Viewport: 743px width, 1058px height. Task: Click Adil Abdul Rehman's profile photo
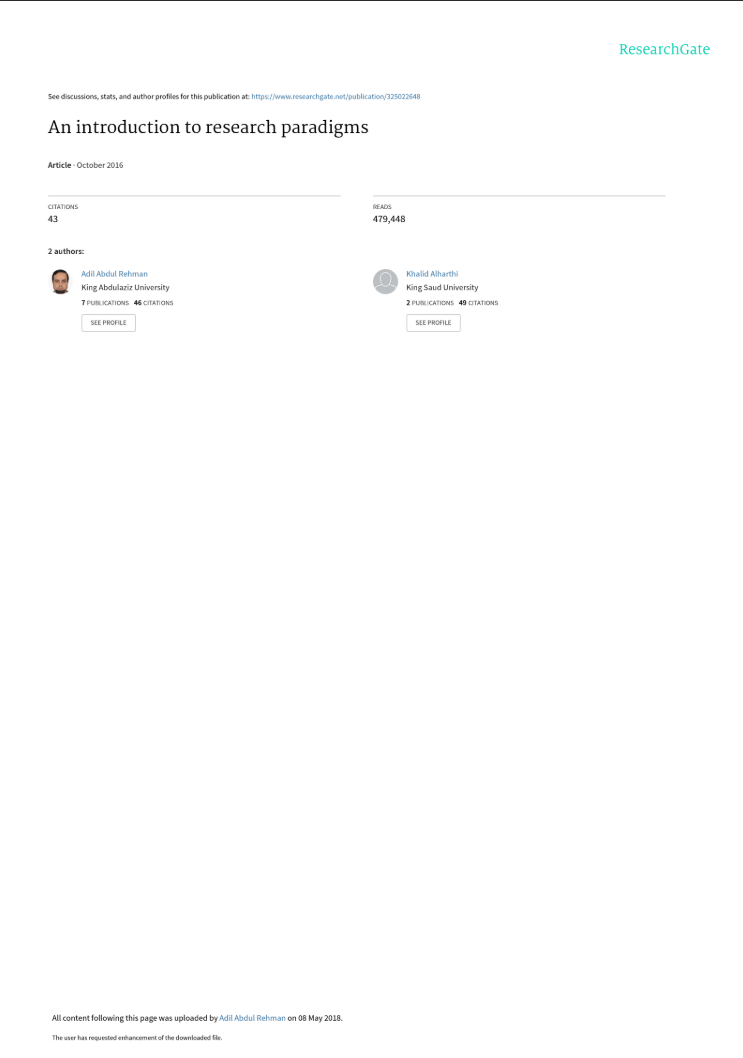pyautogui.click(x=61, y=281)
